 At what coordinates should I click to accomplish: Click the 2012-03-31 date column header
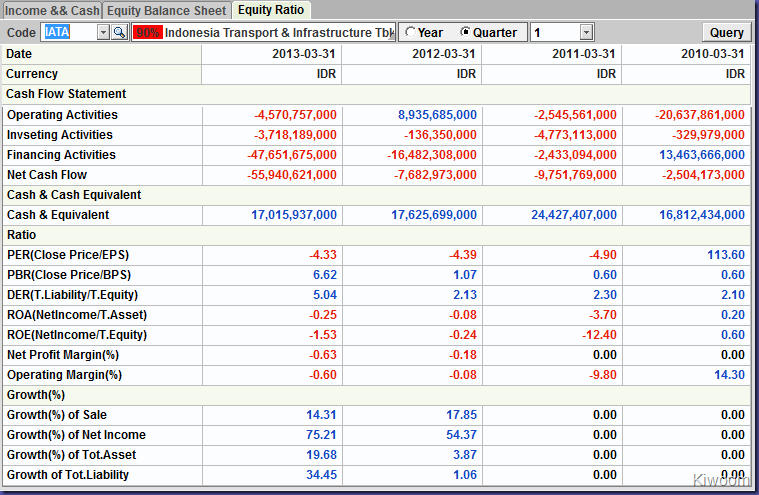tap(444, 54)
